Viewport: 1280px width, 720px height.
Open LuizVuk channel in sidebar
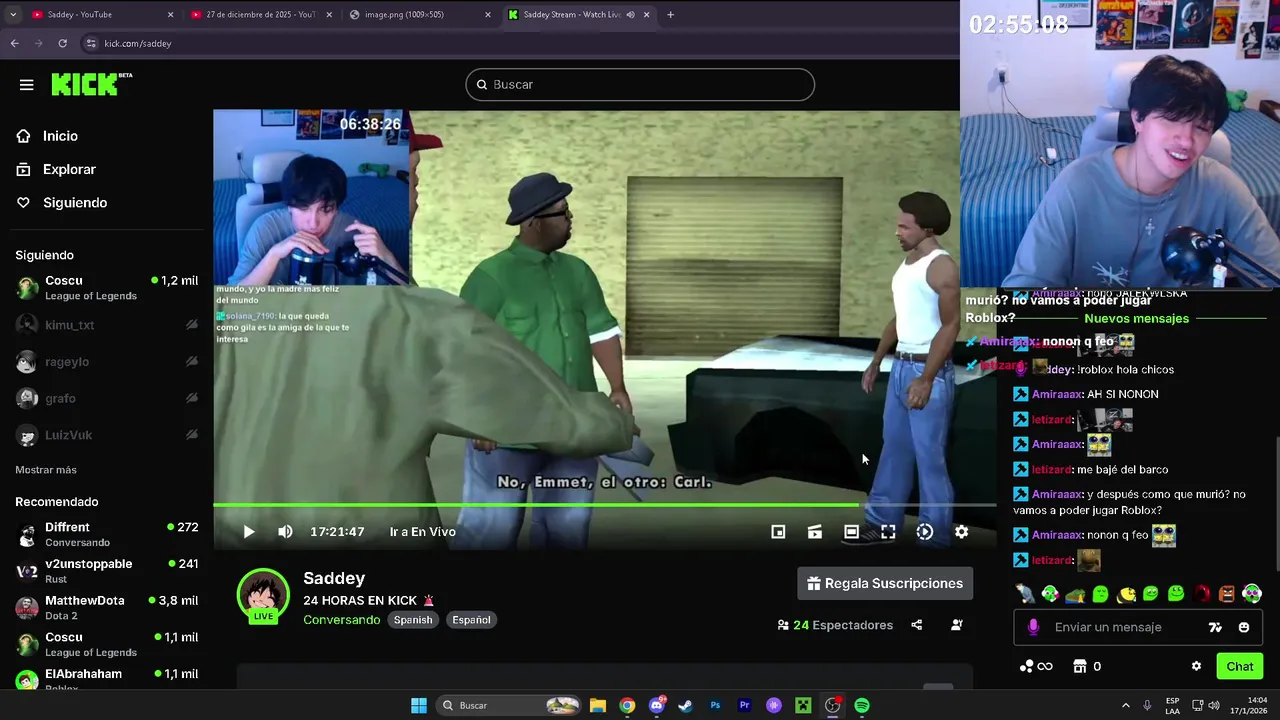(107, 435)
